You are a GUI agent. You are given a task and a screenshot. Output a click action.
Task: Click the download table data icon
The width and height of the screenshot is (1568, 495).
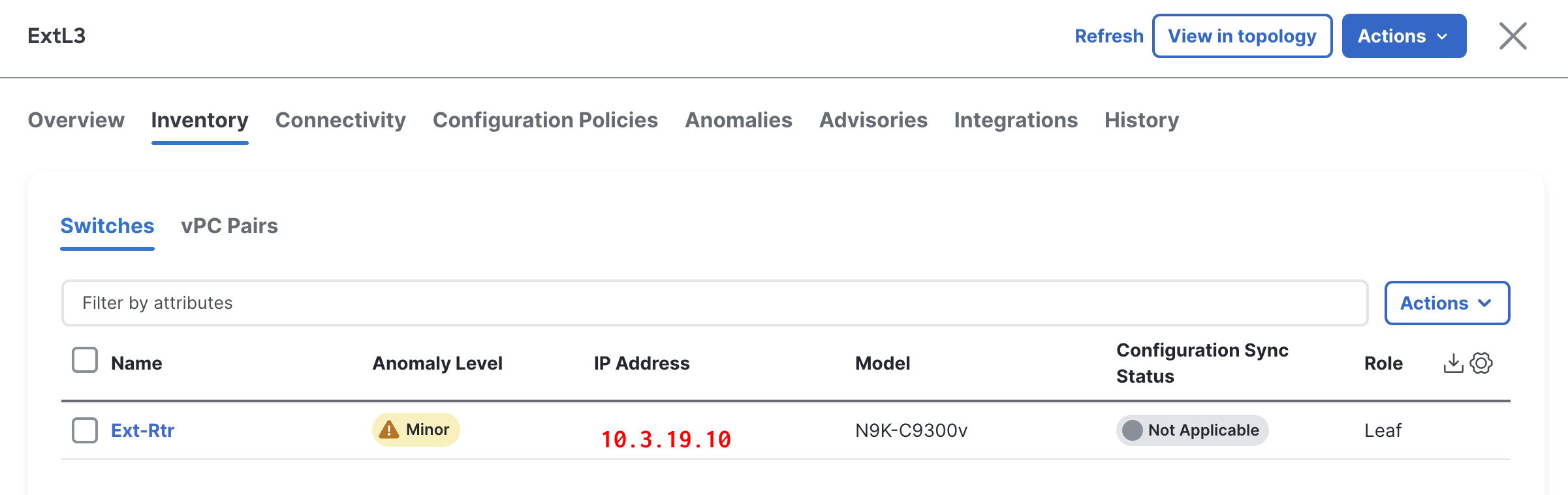(x=1453, y=363)
